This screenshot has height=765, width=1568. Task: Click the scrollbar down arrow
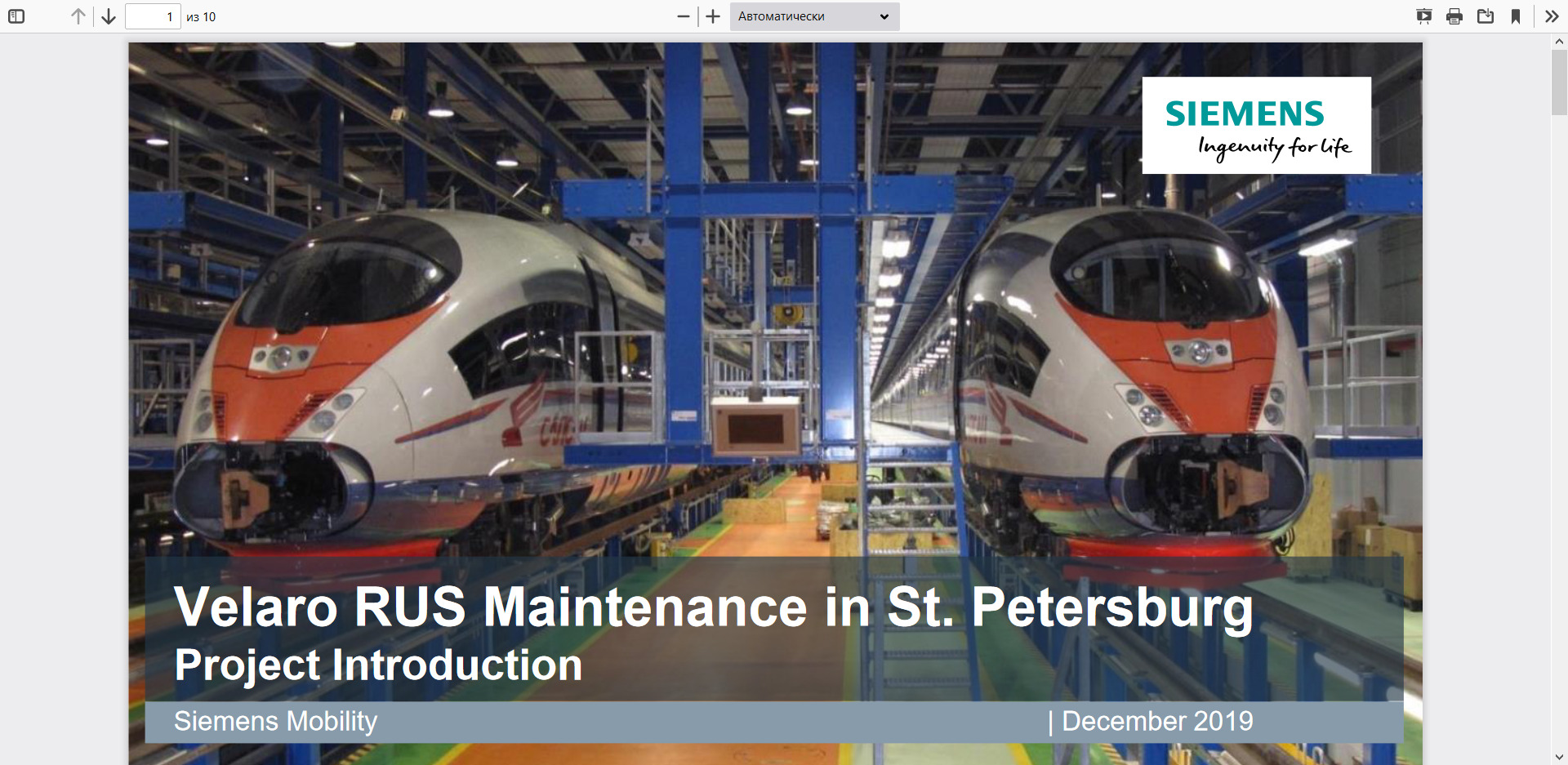[1560, 757]
